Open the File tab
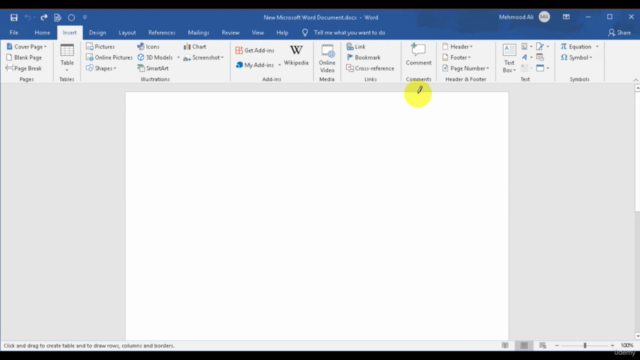640x360 pixels. pos(14,33)
